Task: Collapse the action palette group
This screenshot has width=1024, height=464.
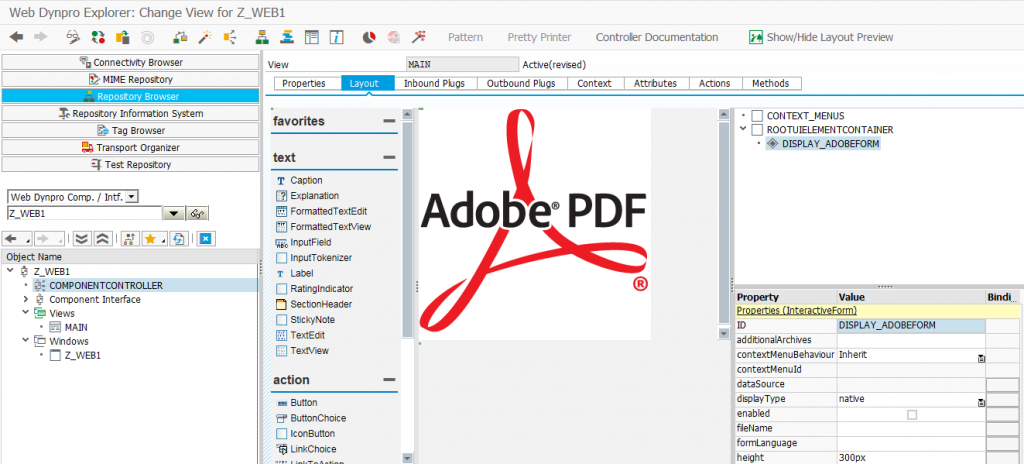Action: click(389, 380)
